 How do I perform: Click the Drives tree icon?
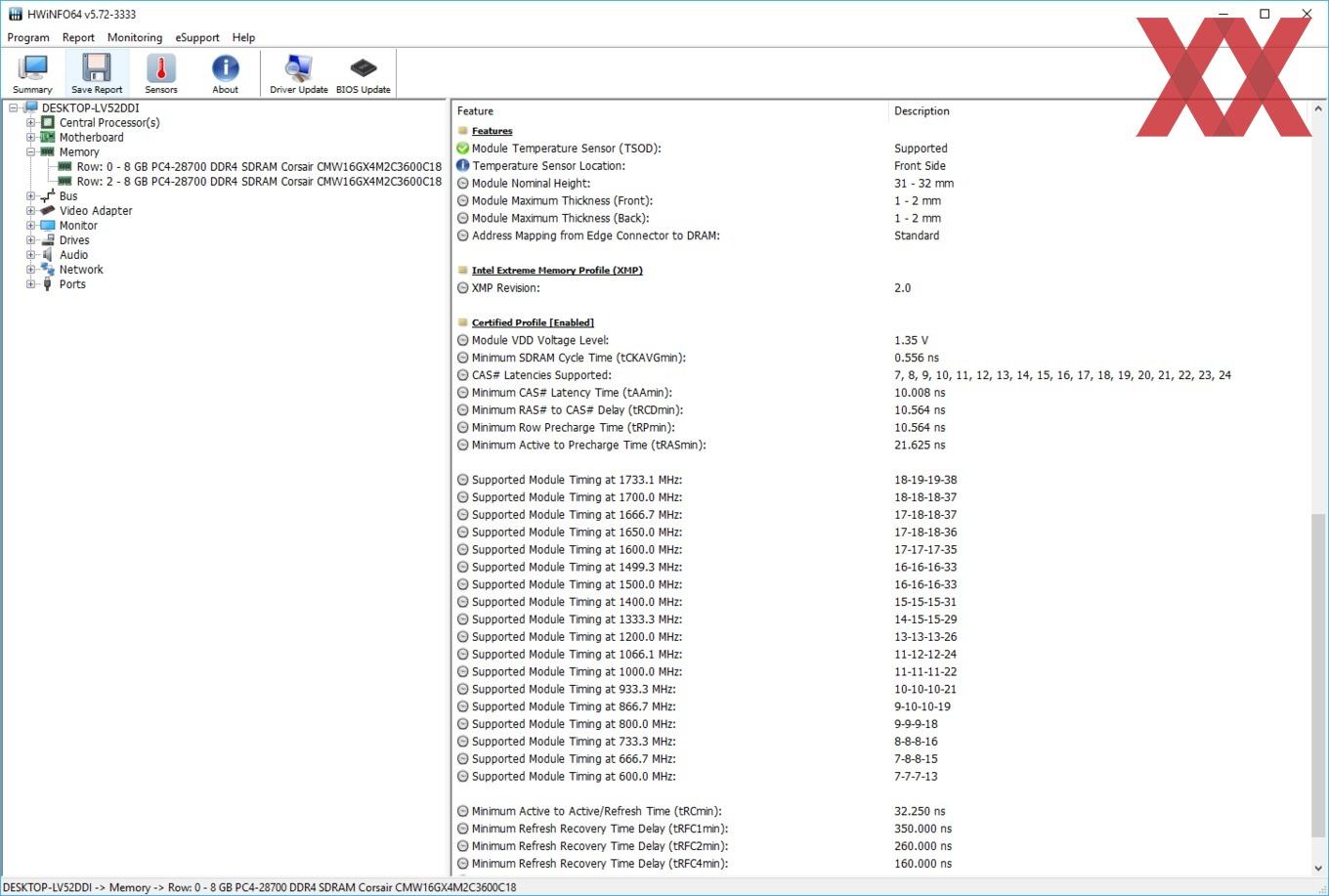tap(48, 240)
